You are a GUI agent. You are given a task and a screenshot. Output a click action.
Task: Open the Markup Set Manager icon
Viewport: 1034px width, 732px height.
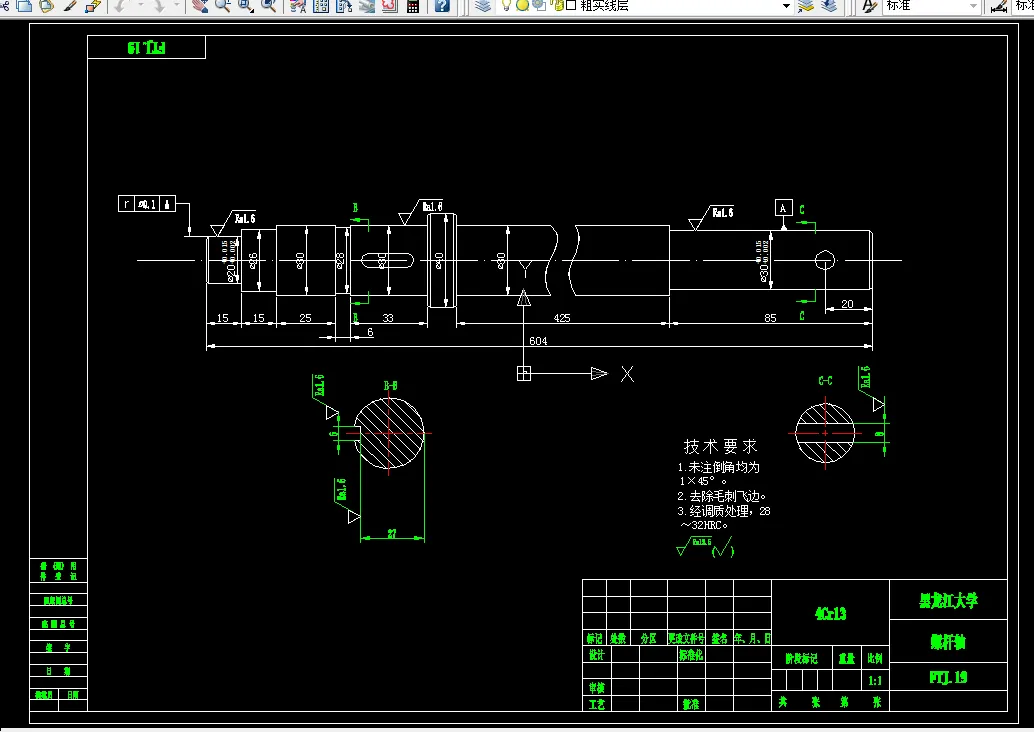(x=390, y=6)
